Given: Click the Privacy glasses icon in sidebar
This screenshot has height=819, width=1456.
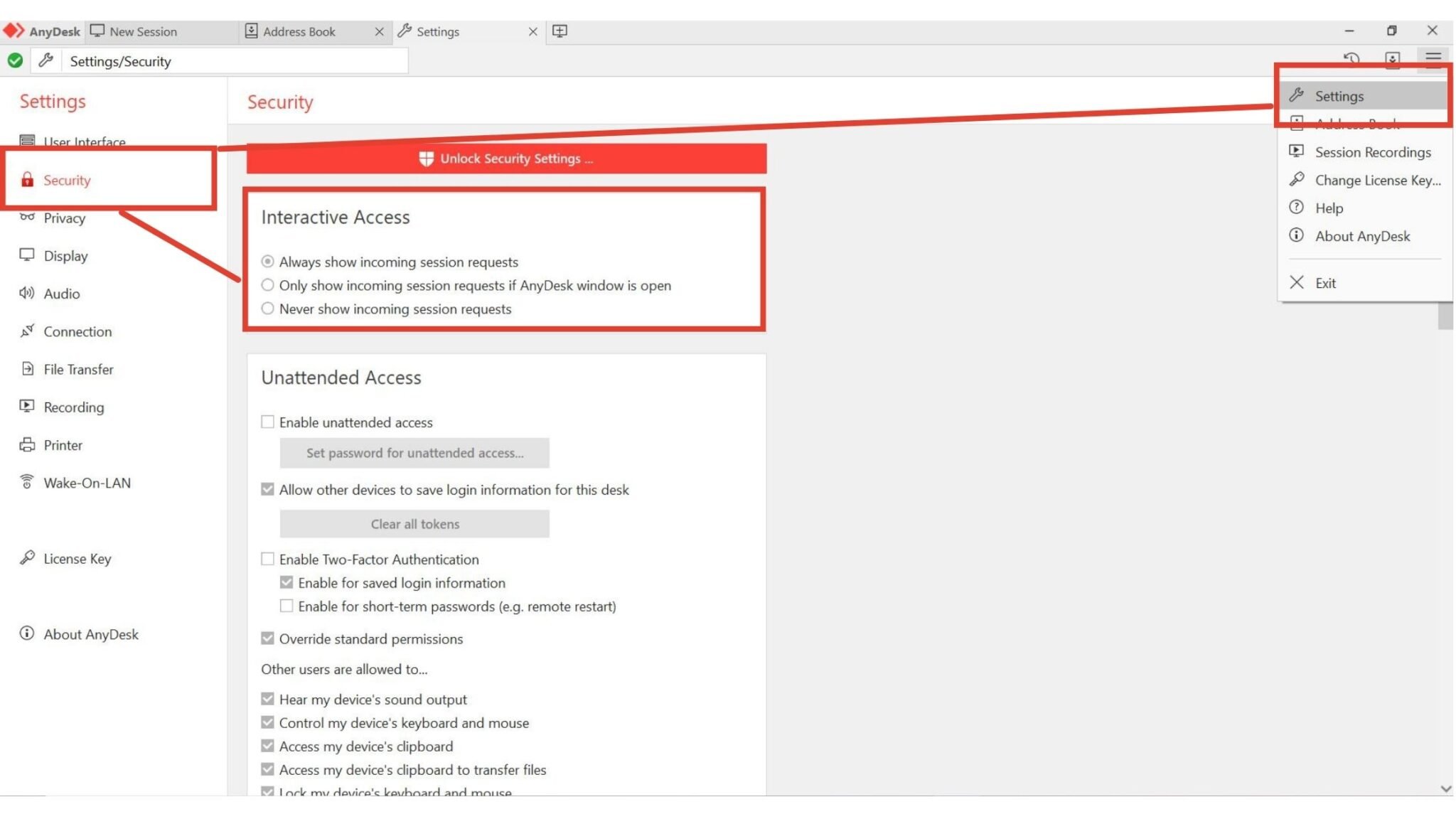Looking at the screenshot, I should 27,217.
